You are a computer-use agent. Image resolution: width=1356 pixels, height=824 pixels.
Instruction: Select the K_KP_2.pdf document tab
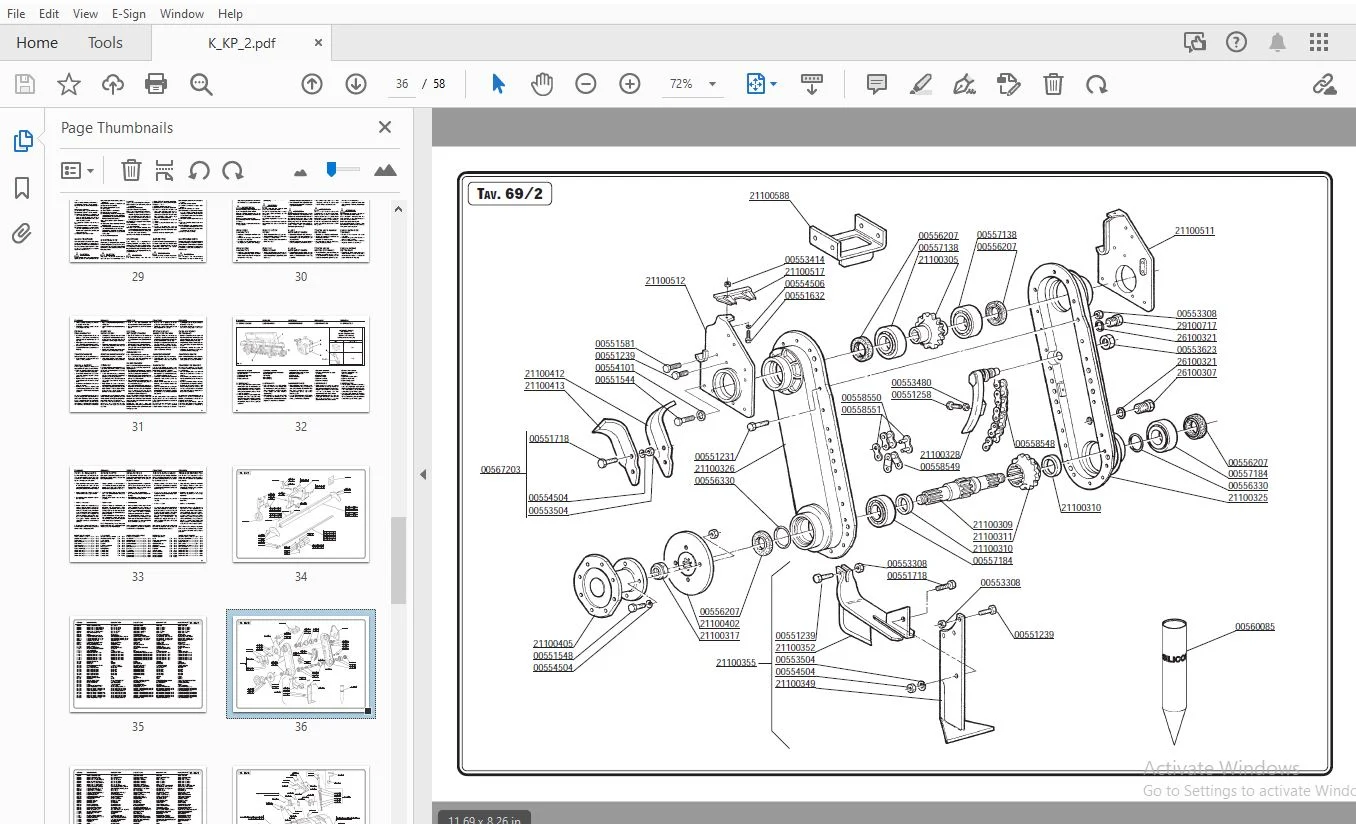[x=242, y=43]
